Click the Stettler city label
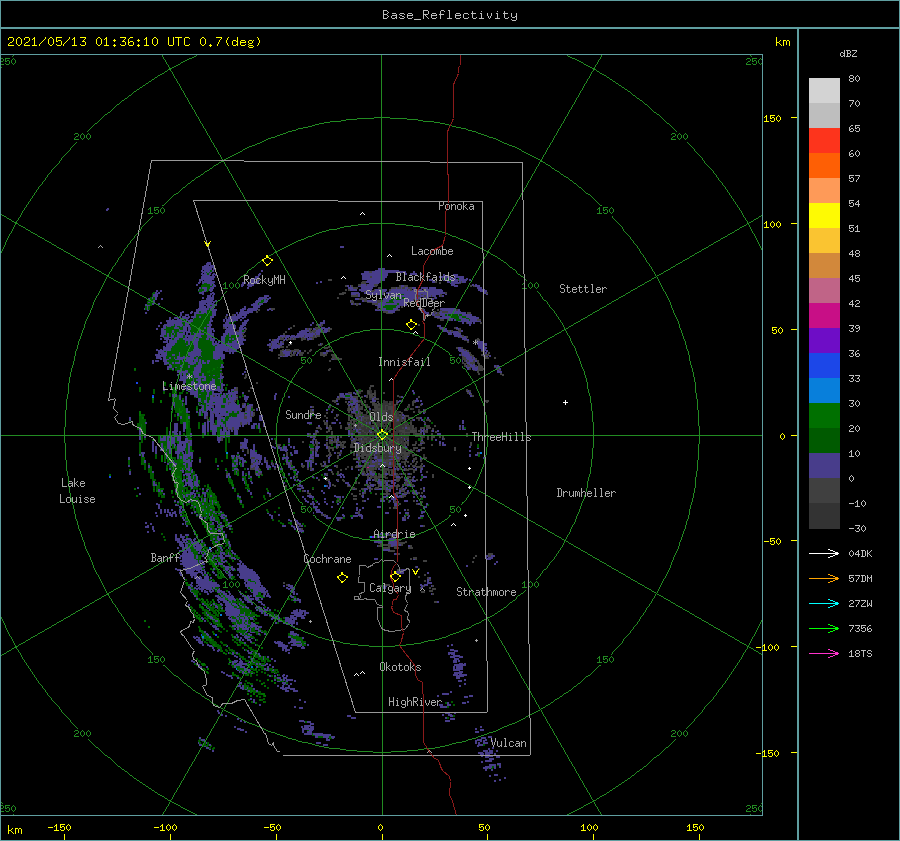The width and height of the screenshot is (900, 841). (583, 289)
